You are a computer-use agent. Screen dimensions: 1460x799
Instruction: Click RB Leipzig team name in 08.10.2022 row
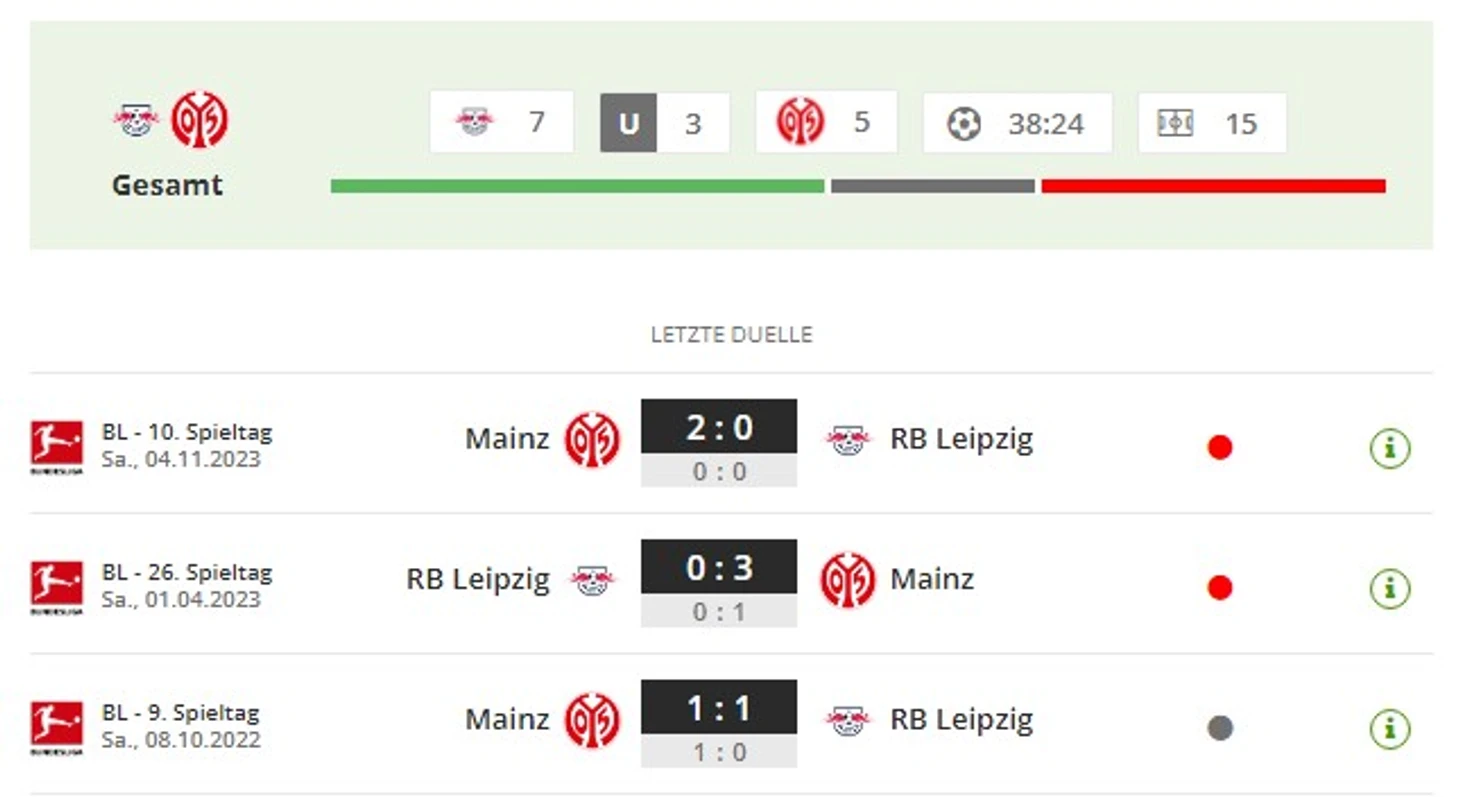click(961, 719)
